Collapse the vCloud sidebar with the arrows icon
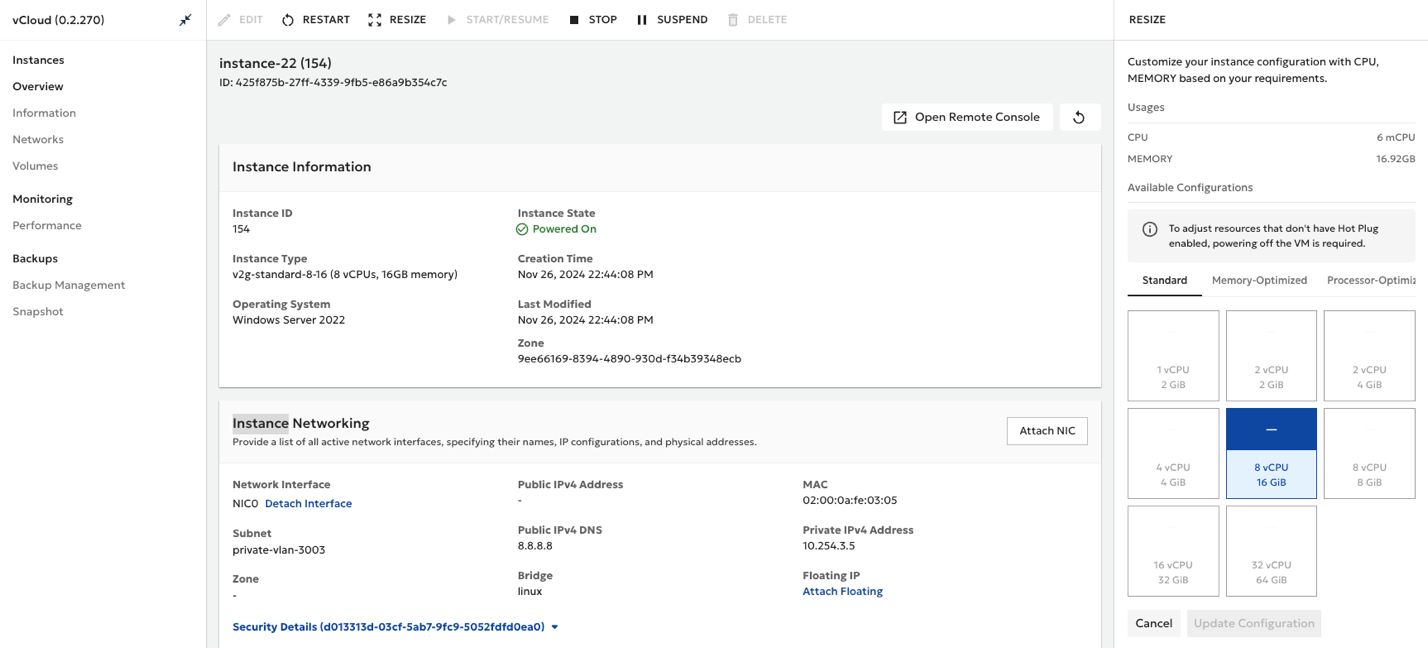This screenshot has width=1428, height=648. click(185, 20)
